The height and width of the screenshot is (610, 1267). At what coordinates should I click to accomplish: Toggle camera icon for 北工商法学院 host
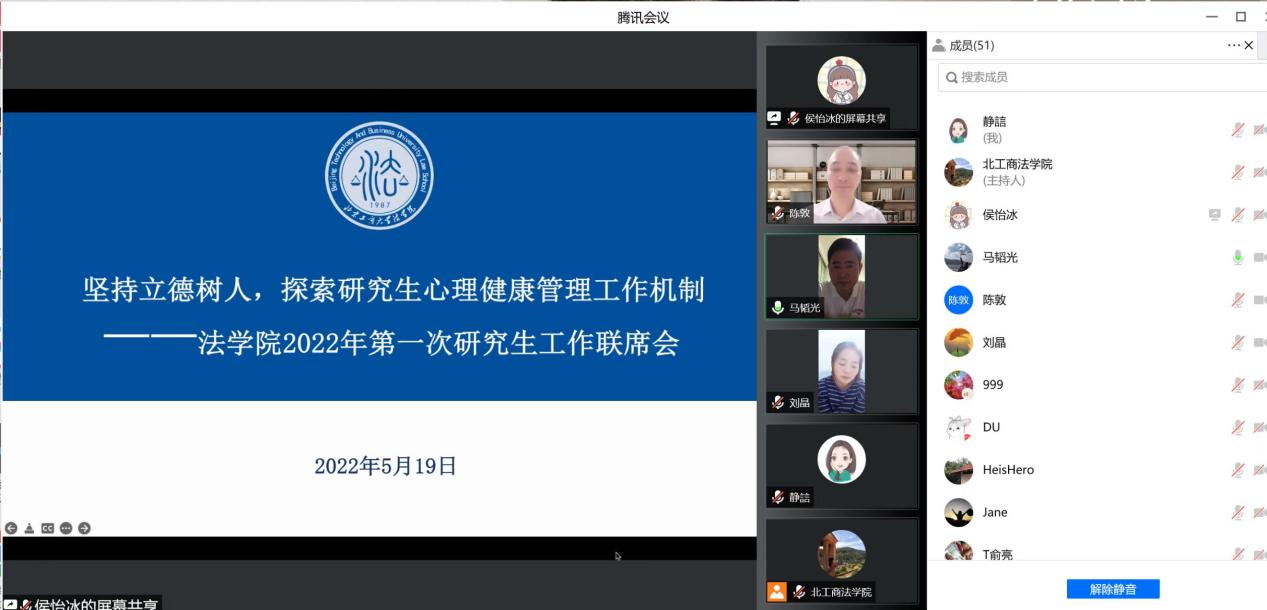click(1259, 173)
